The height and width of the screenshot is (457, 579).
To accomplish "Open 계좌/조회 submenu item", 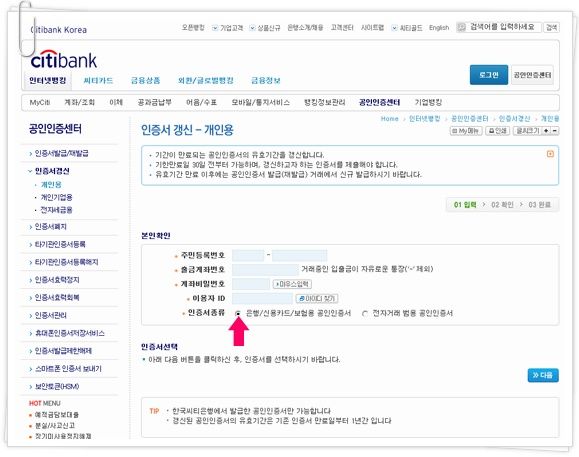I will pos(79,102).
